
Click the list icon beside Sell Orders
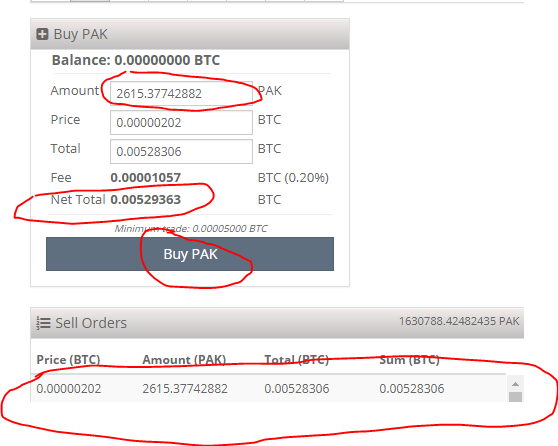point(43,323)
